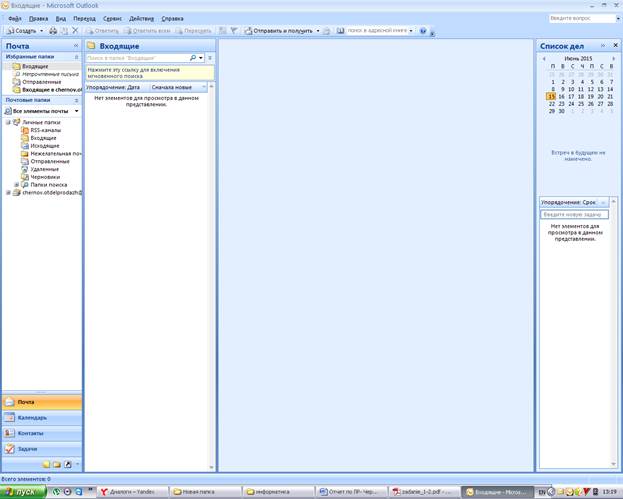Click the Создать new message button
The image size is (623, 499).
pyautogui.click(x=21, y=31)
